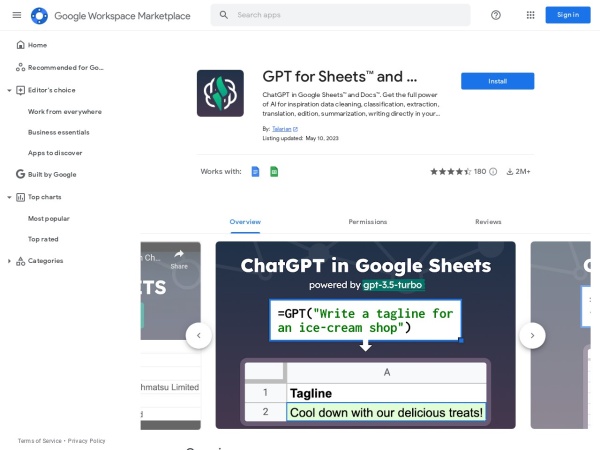Click the Recommended for Google icon

[x=20, y=67]
